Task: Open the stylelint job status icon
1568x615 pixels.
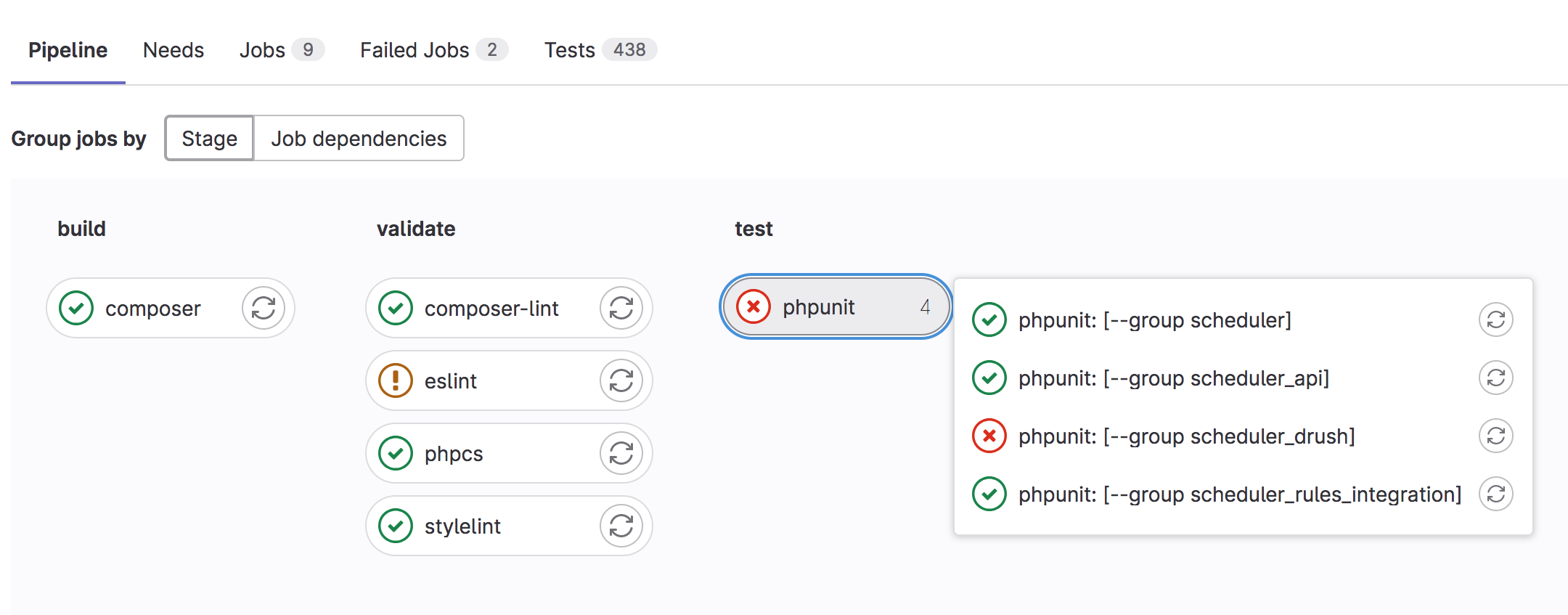Action: coord(396,526)
